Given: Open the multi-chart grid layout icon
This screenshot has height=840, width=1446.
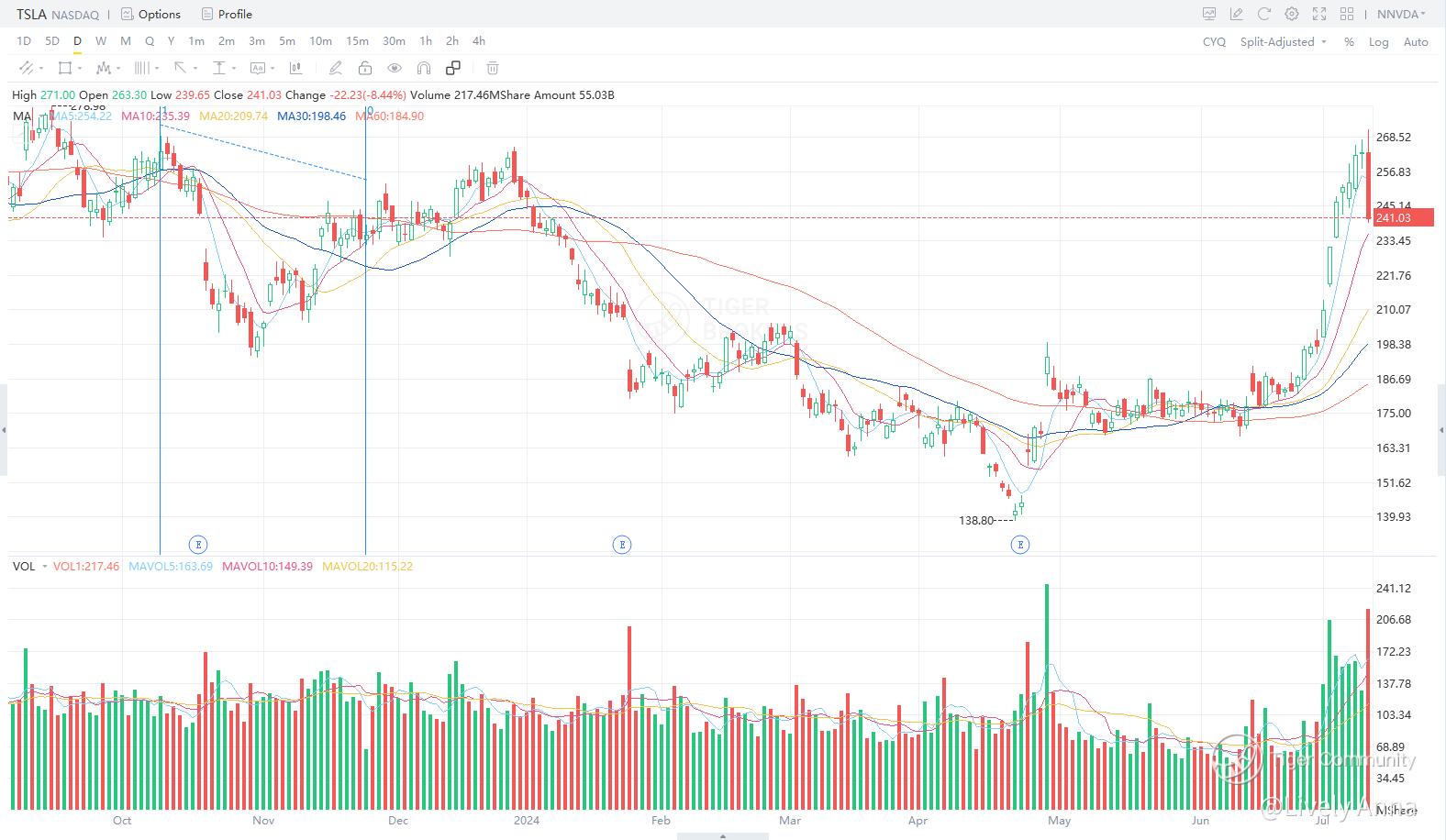Looking at the screenshot, I should (1347, 14).
